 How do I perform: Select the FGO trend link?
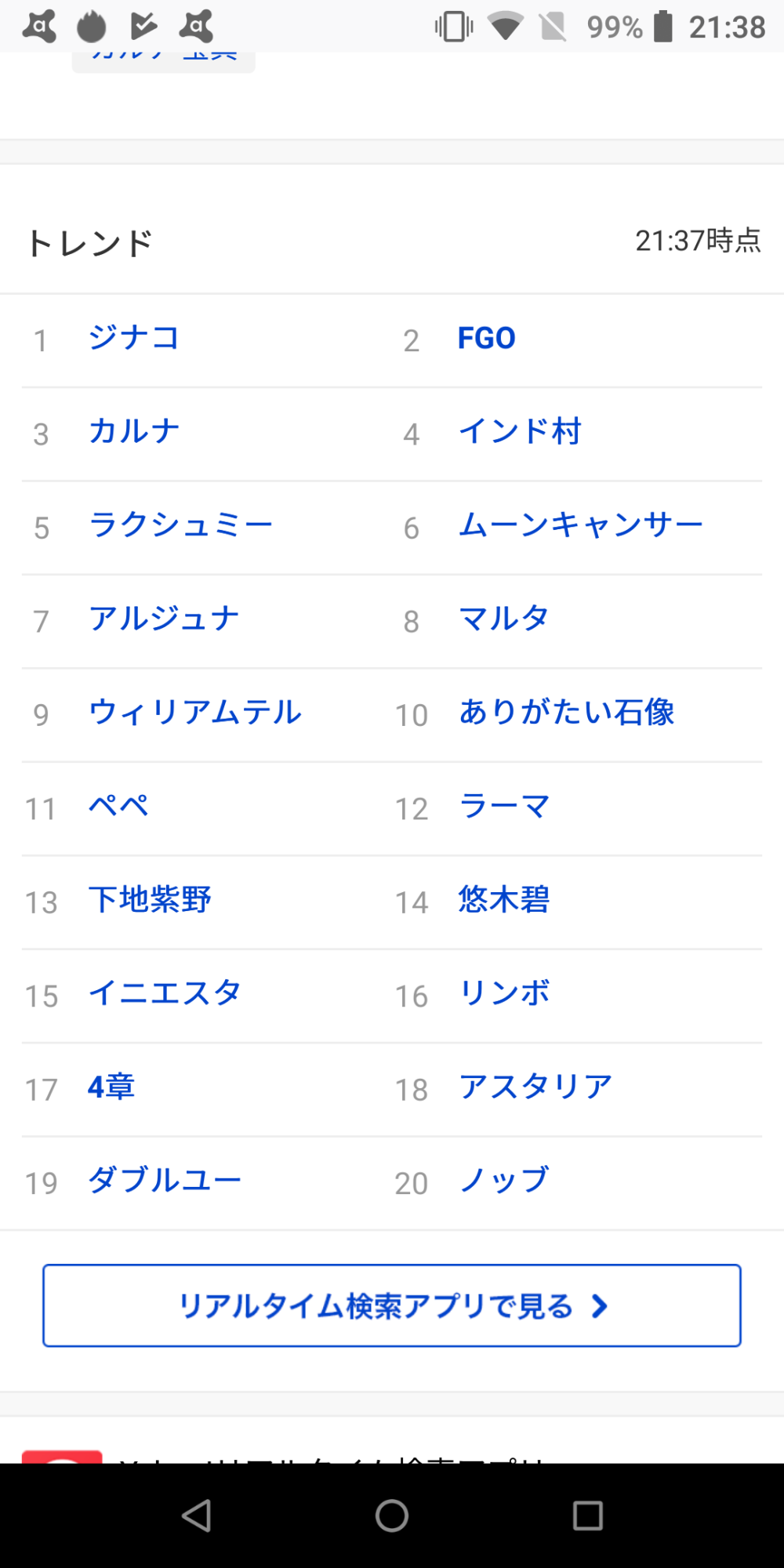point(487,339)
